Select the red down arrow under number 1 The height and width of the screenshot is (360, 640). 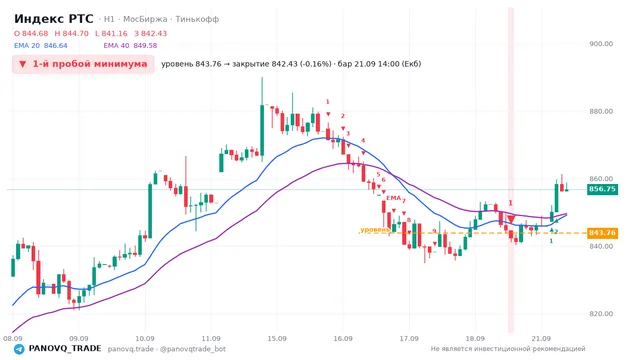pos(328,114)
